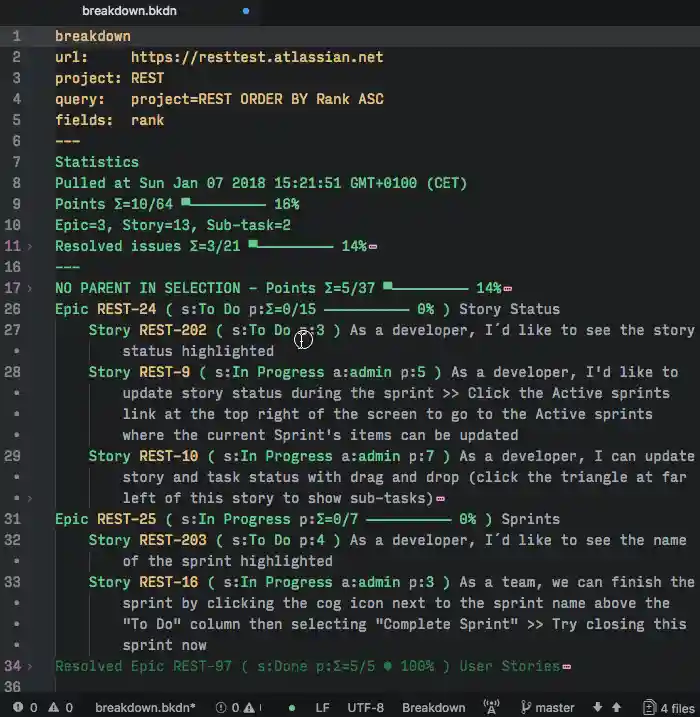Screen dimensions: 700x717
Task: Click breakdown.bkdn* file name in status bar
Action: pos(145,708)
